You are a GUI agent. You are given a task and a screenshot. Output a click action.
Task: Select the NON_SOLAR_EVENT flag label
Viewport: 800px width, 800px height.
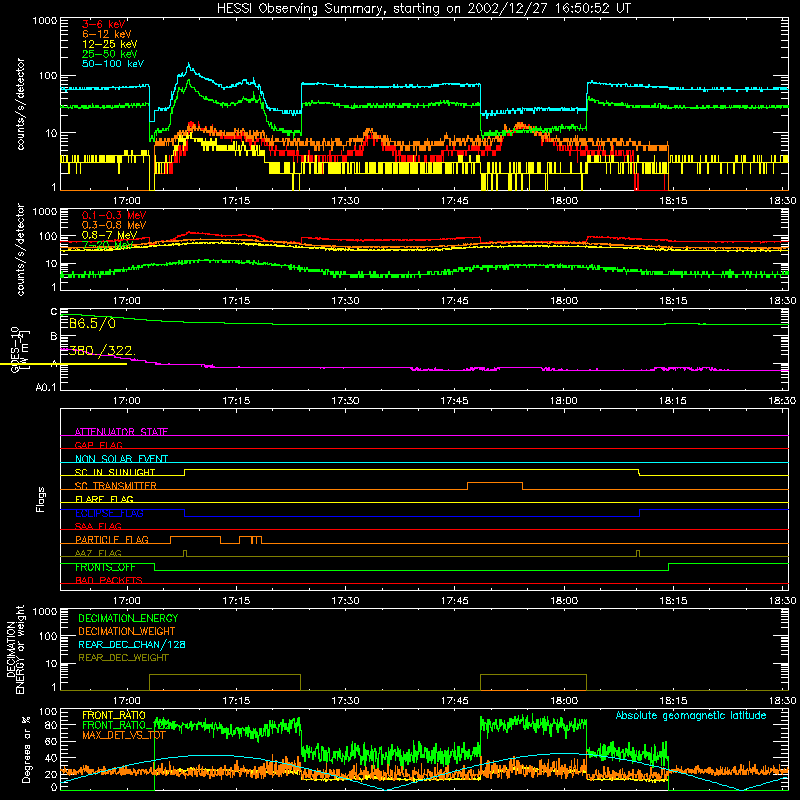pyautogui.click(x=121, y=459)
